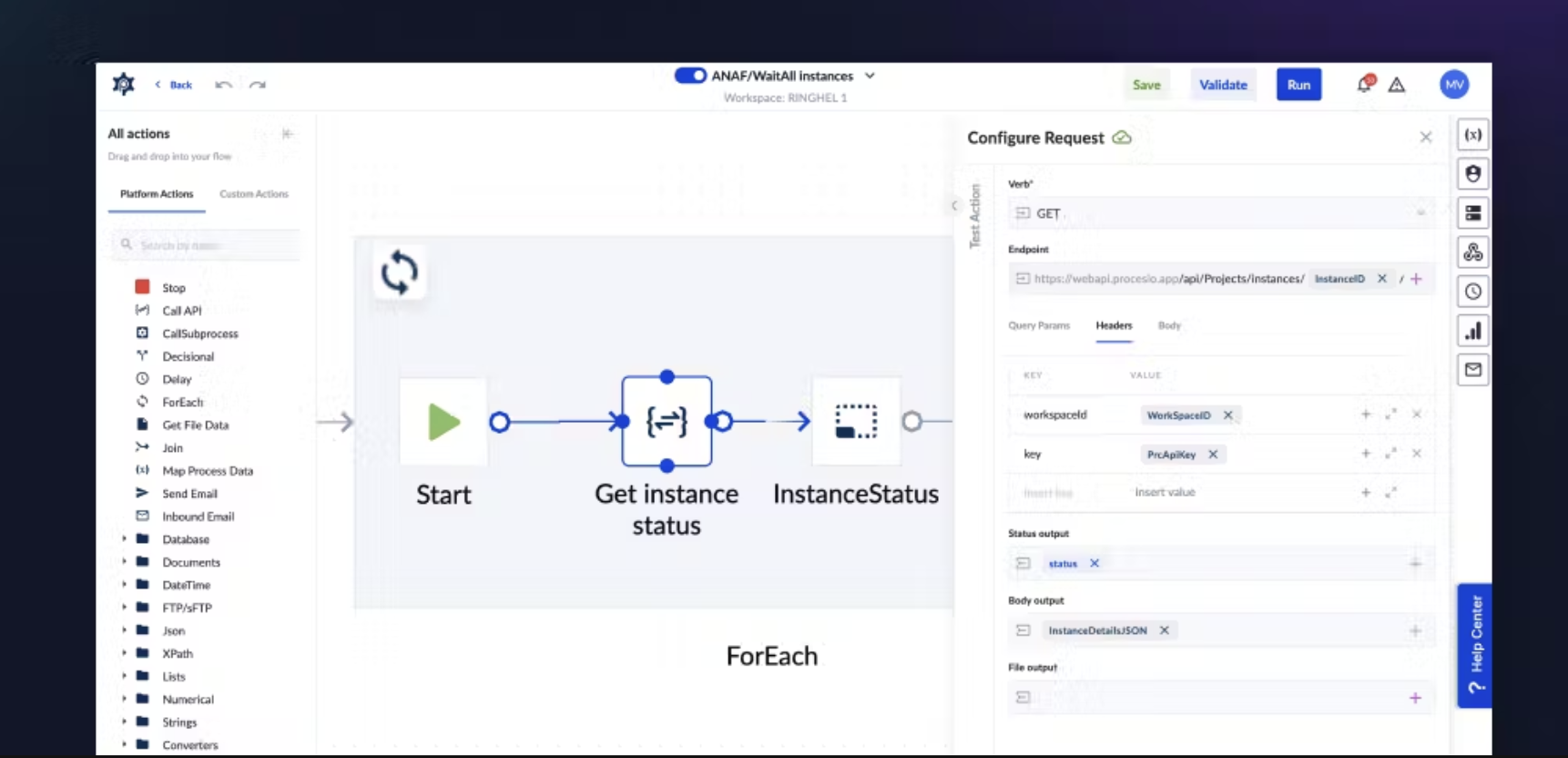Viewport: 1568px width, 758px height.
Task: Switch to the Body tab
Action: tap(1169, 325)
